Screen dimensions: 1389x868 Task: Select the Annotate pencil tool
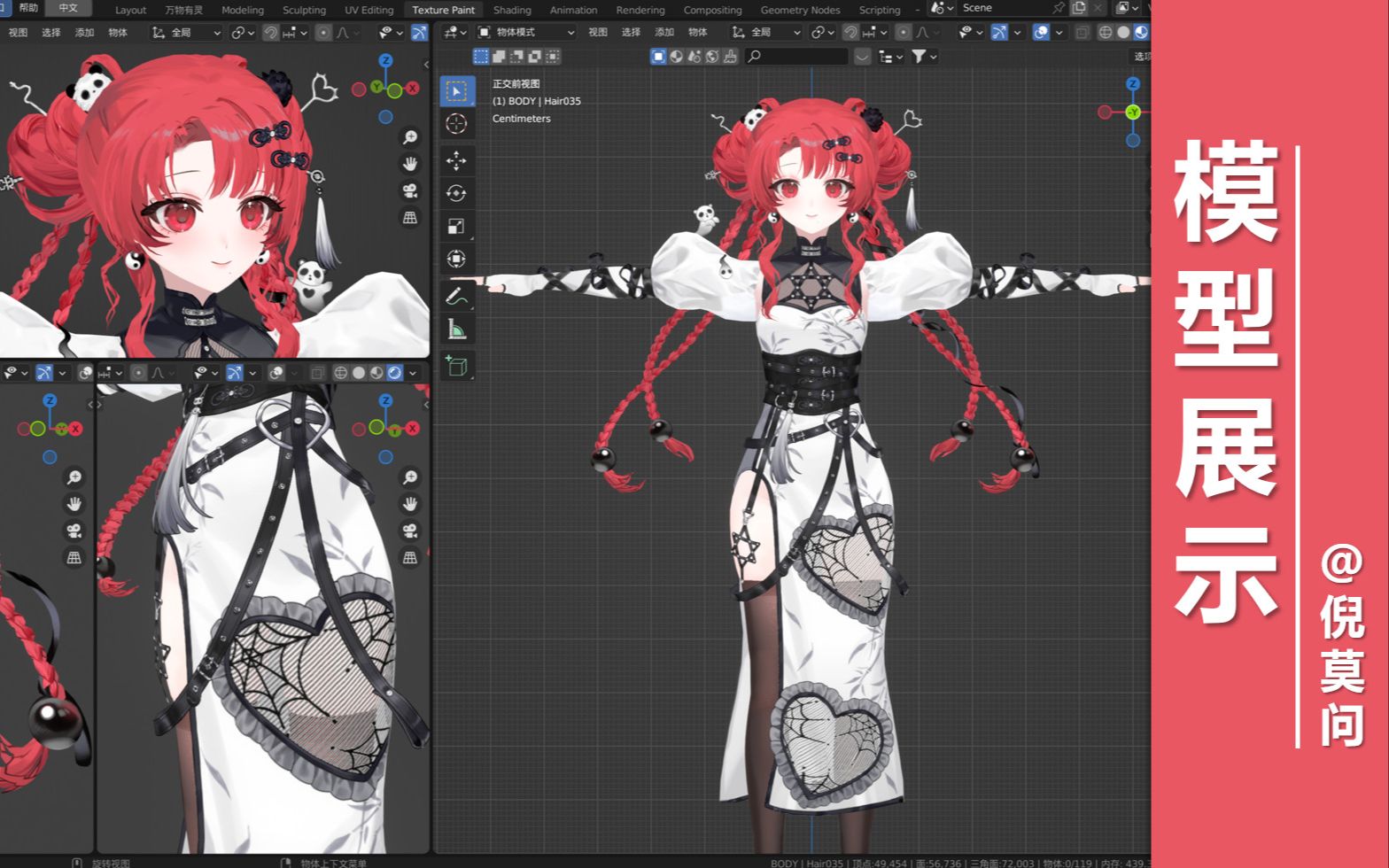point(456,295)
